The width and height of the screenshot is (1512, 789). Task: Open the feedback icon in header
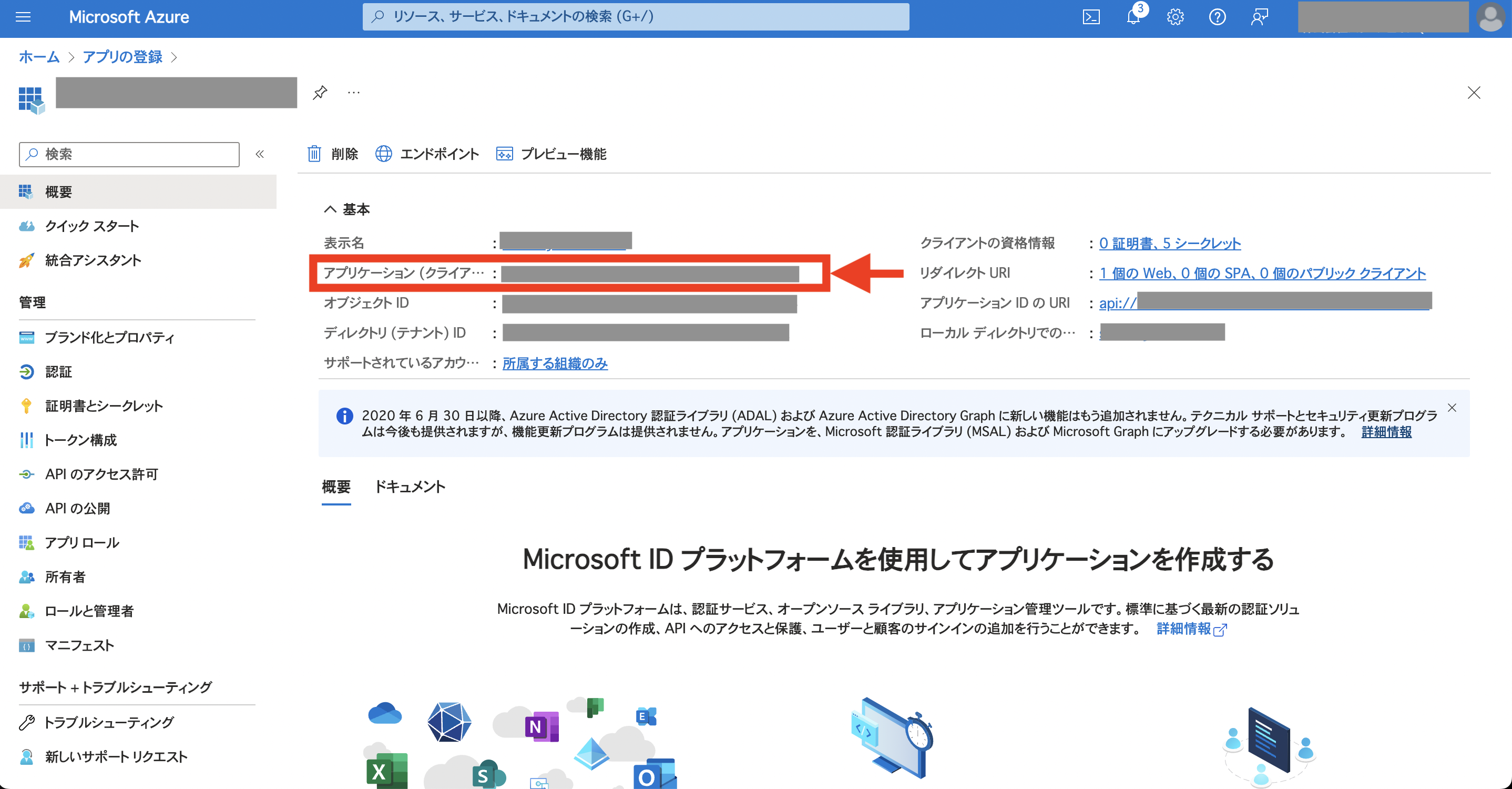click(x=1259, y=17)
